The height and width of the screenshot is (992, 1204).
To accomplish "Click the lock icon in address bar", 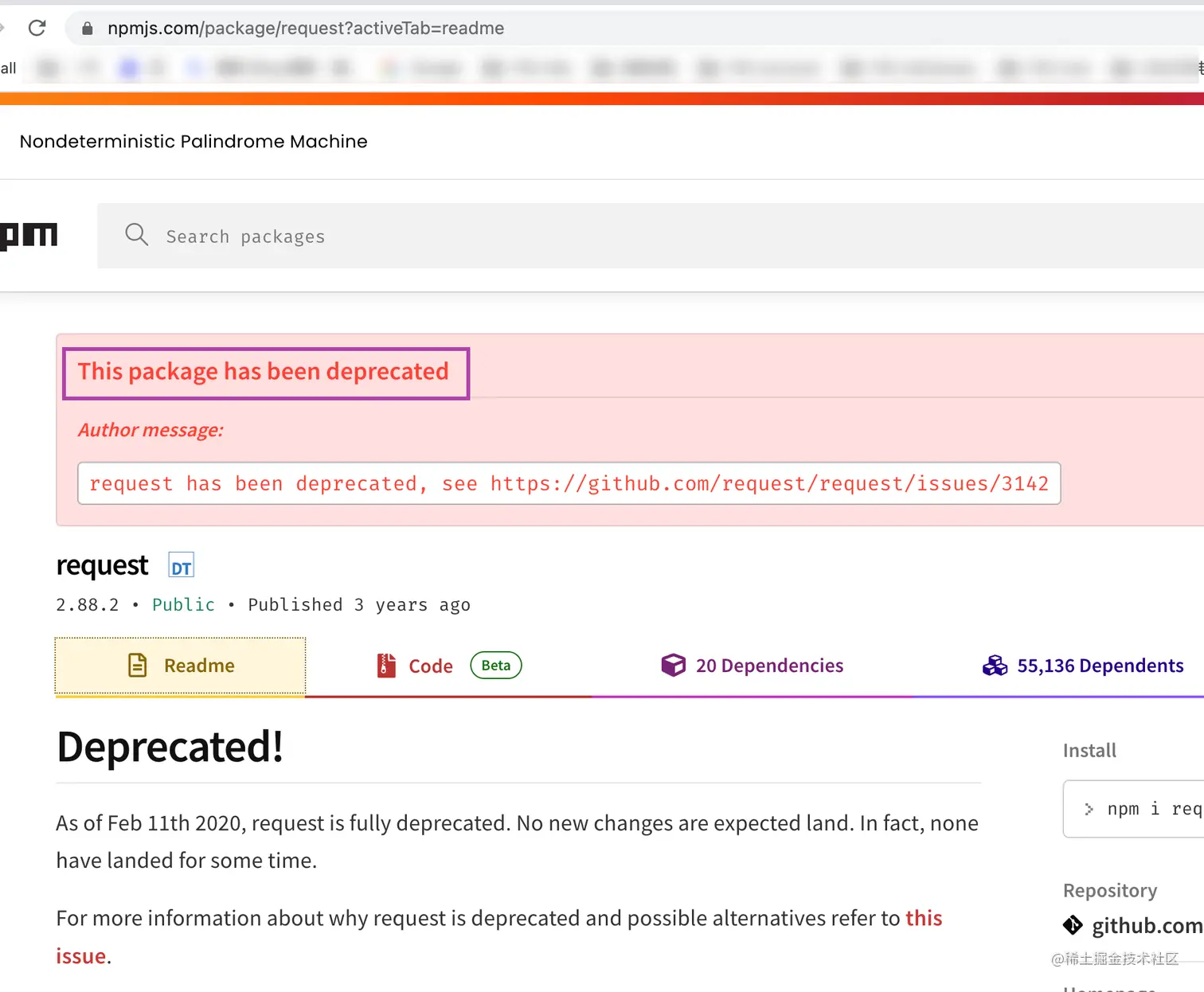I will coord(88,29).
